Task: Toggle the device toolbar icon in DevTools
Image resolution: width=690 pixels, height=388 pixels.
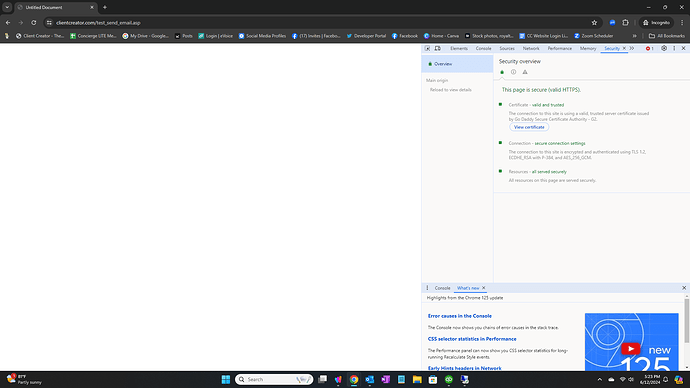Action: (x=437, y=48)
